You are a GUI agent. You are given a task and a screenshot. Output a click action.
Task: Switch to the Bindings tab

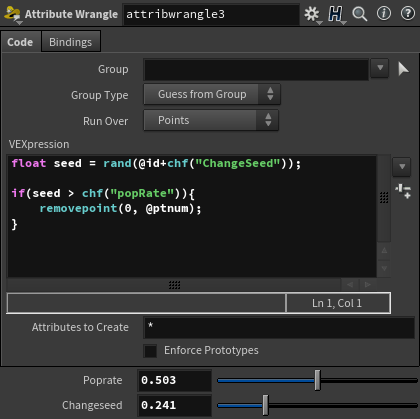(x=71, y=42)
